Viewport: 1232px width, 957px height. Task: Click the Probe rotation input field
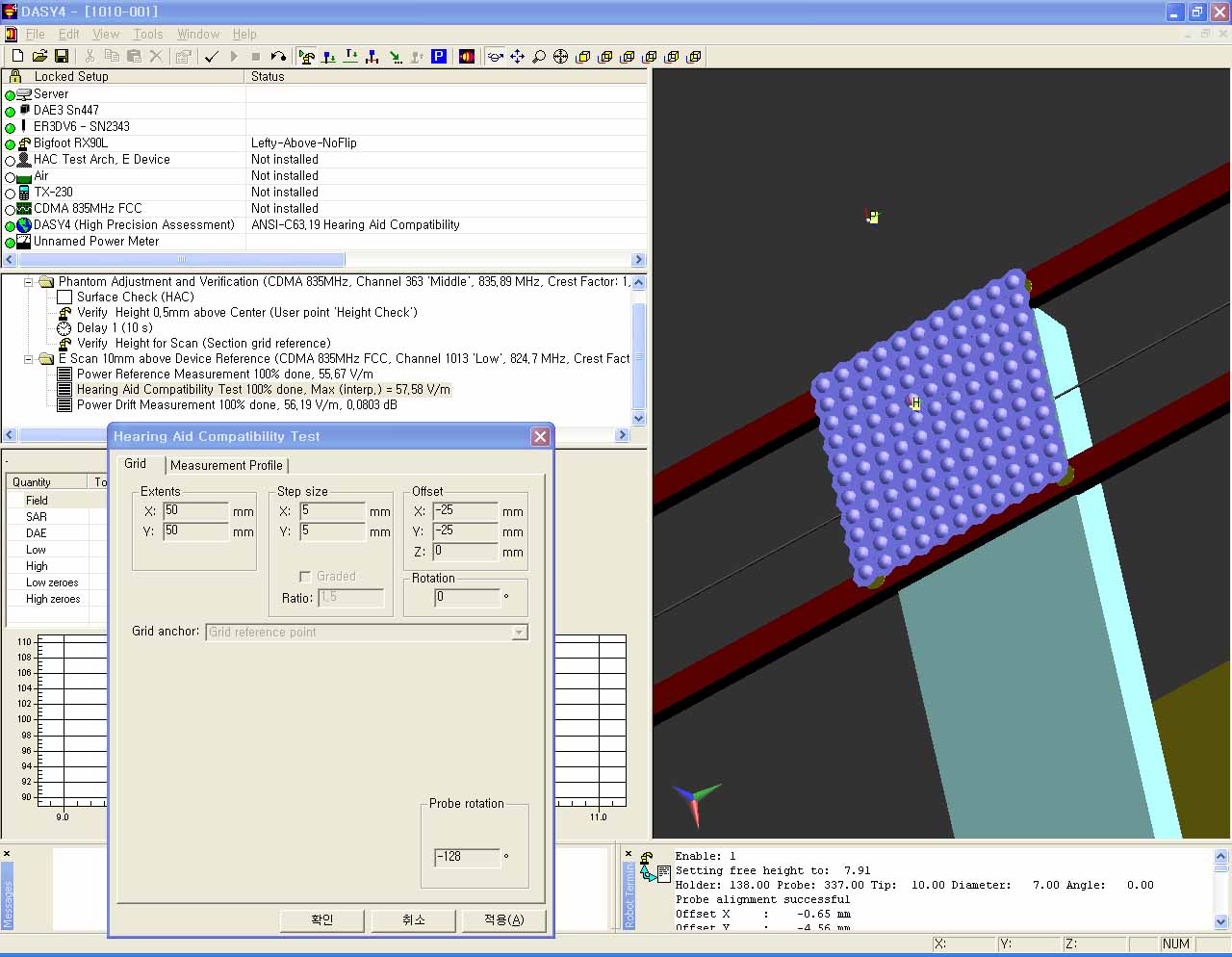(x=467, y=856)
